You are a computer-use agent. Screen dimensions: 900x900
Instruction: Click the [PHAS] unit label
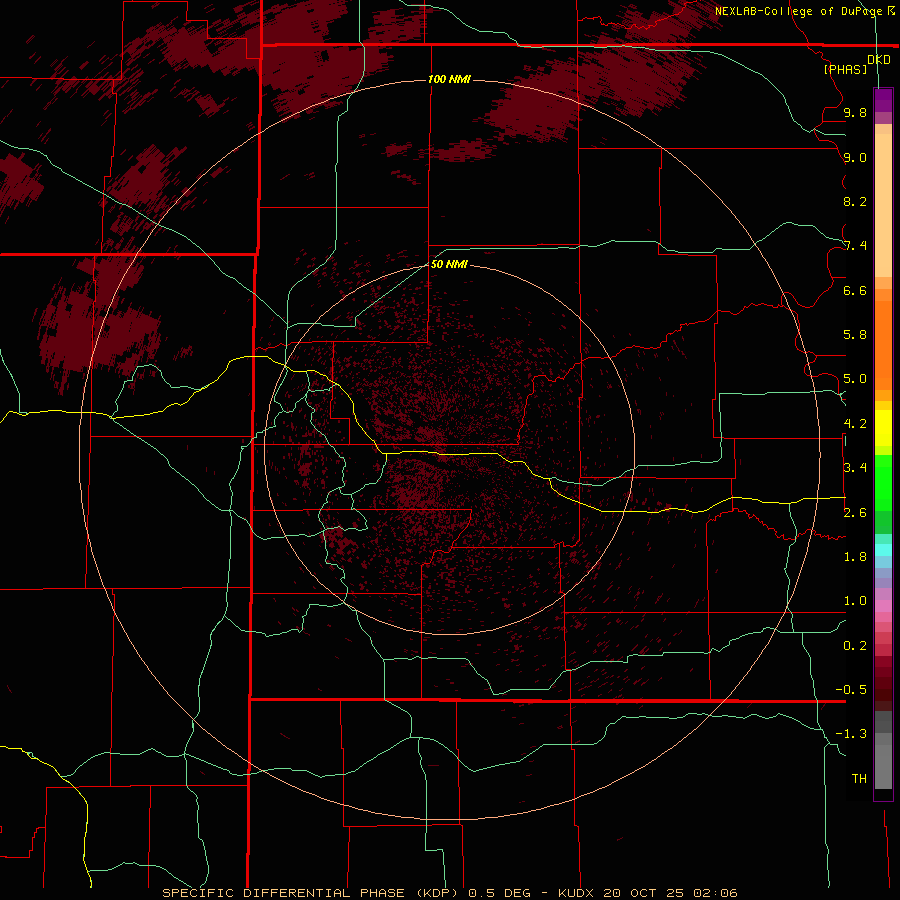(x=845, y=69)
